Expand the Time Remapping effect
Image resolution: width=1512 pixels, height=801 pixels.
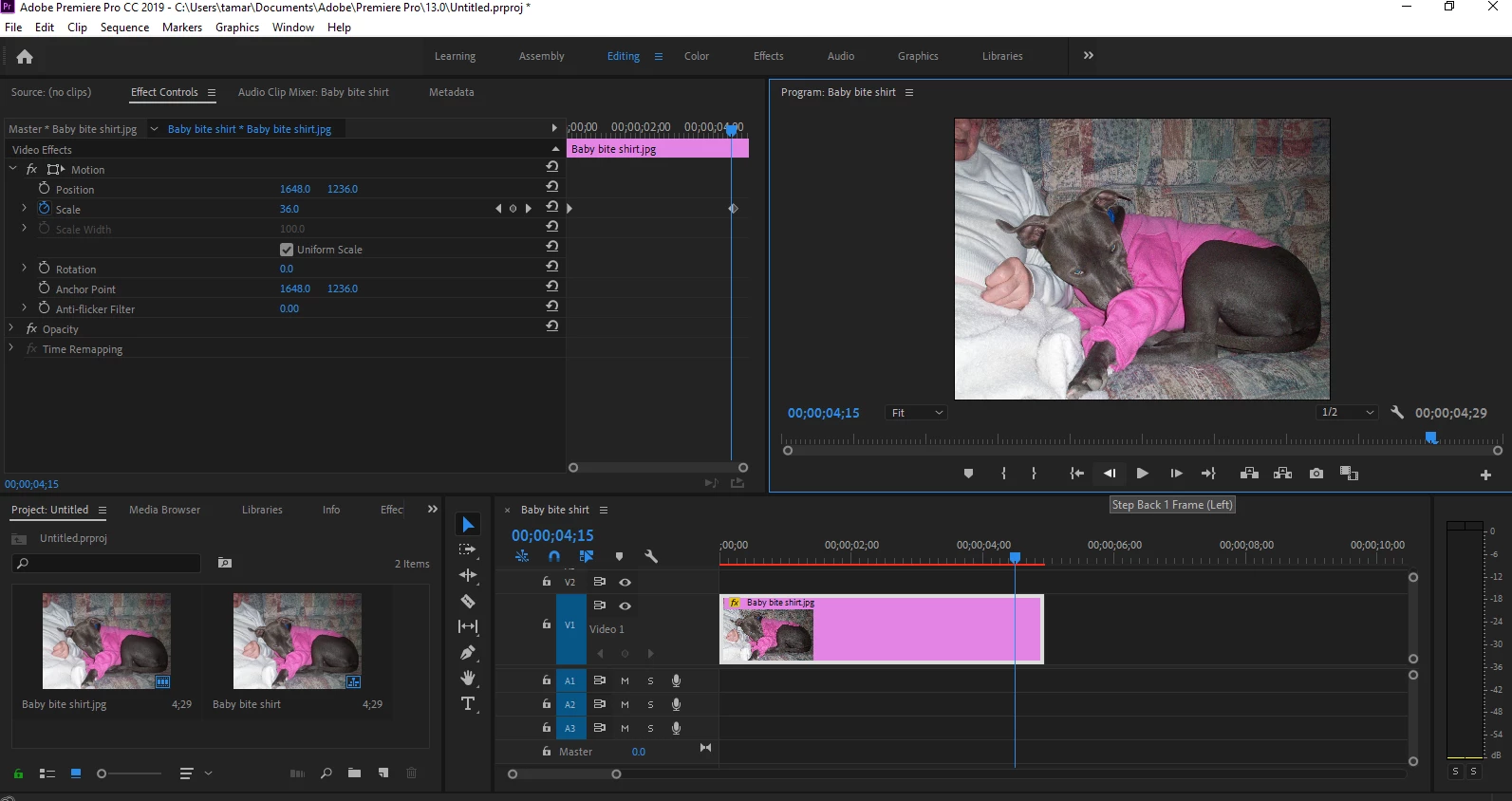11,347
